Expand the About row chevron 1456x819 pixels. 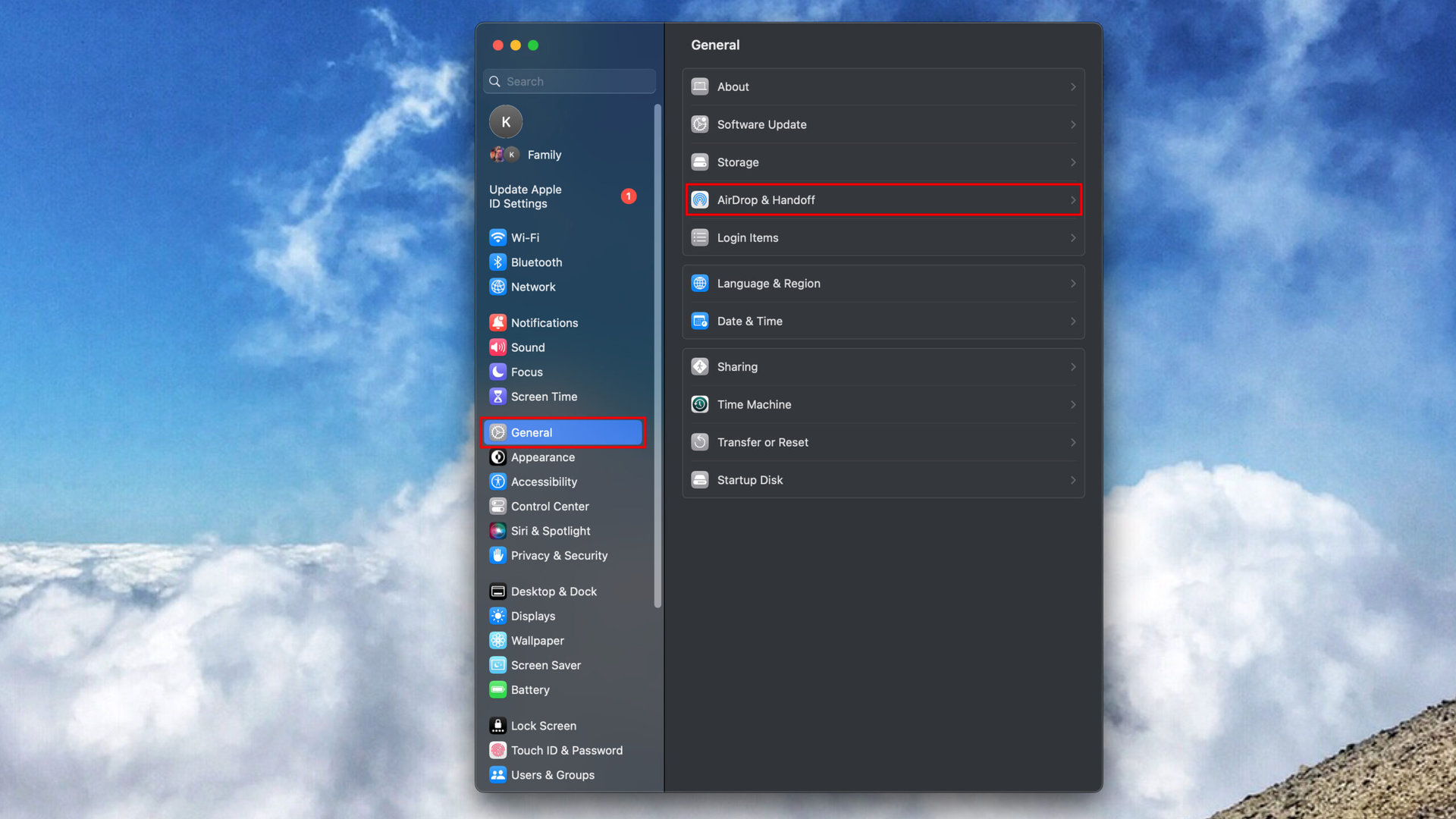(x=1072, y=87)
